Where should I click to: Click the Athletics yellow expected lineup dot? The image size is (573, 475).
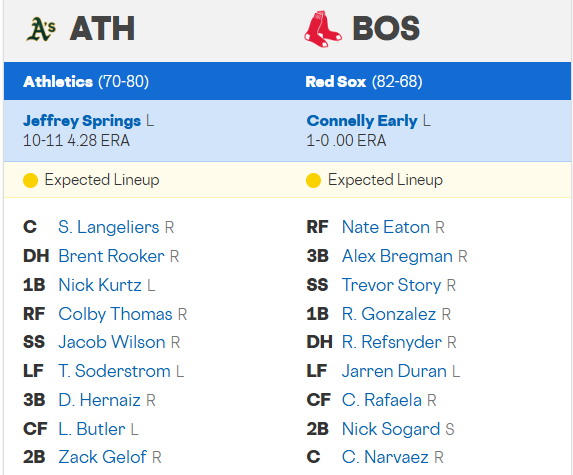pos(30,180)
